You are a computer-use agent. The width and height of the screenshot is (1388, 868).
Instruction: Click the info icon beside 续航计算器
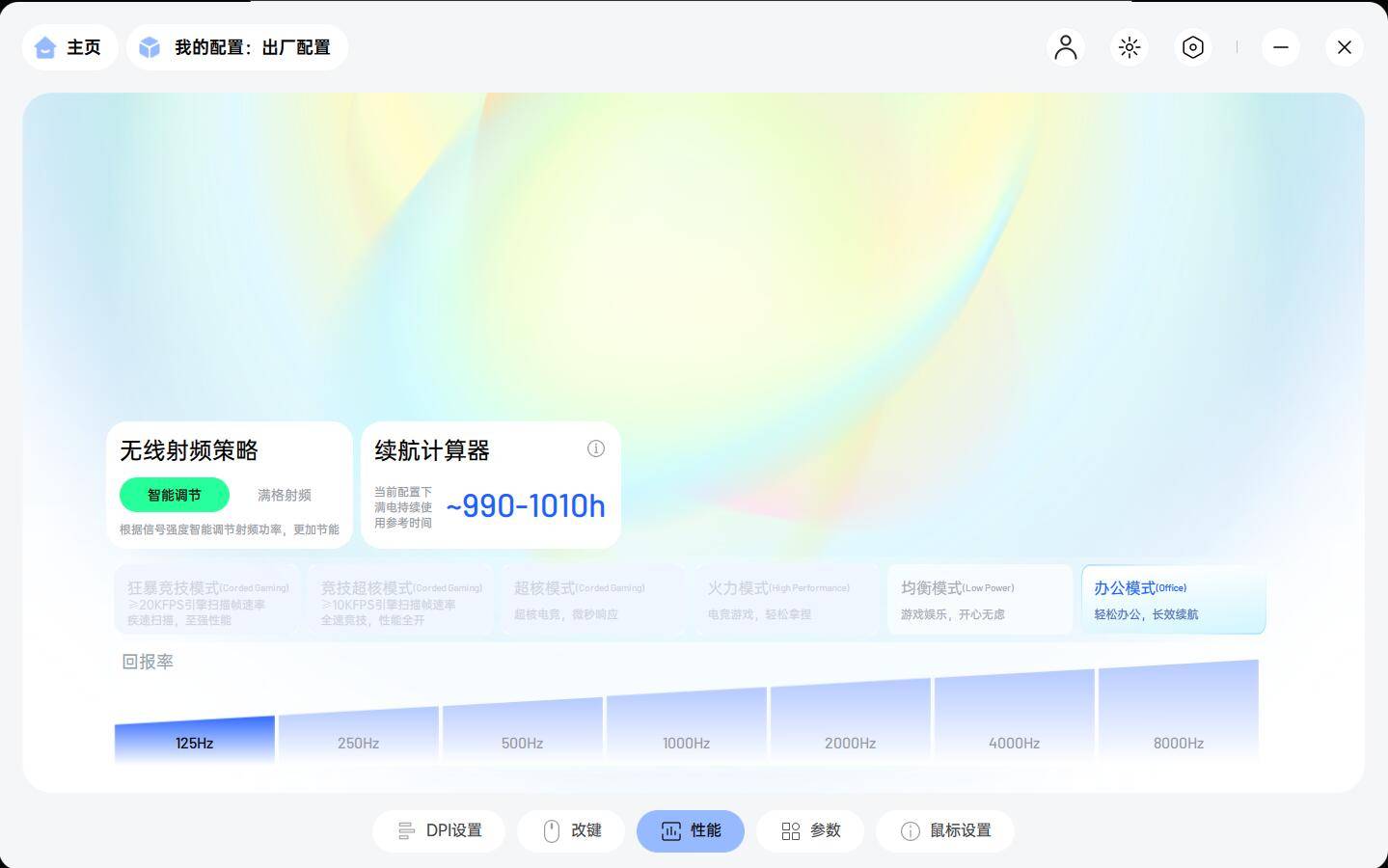(596, 448)
